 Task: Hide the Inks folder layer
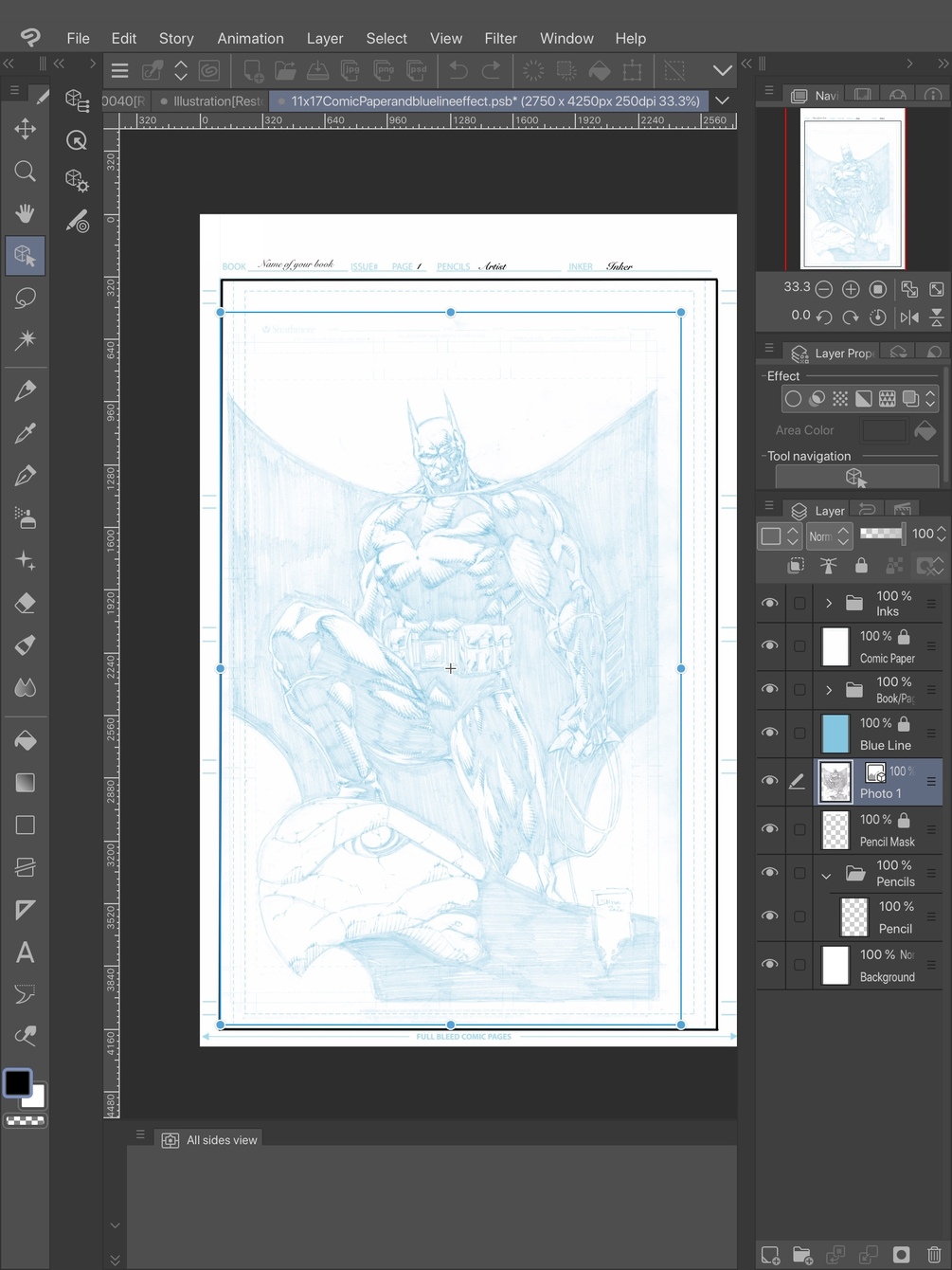[770, 603]
